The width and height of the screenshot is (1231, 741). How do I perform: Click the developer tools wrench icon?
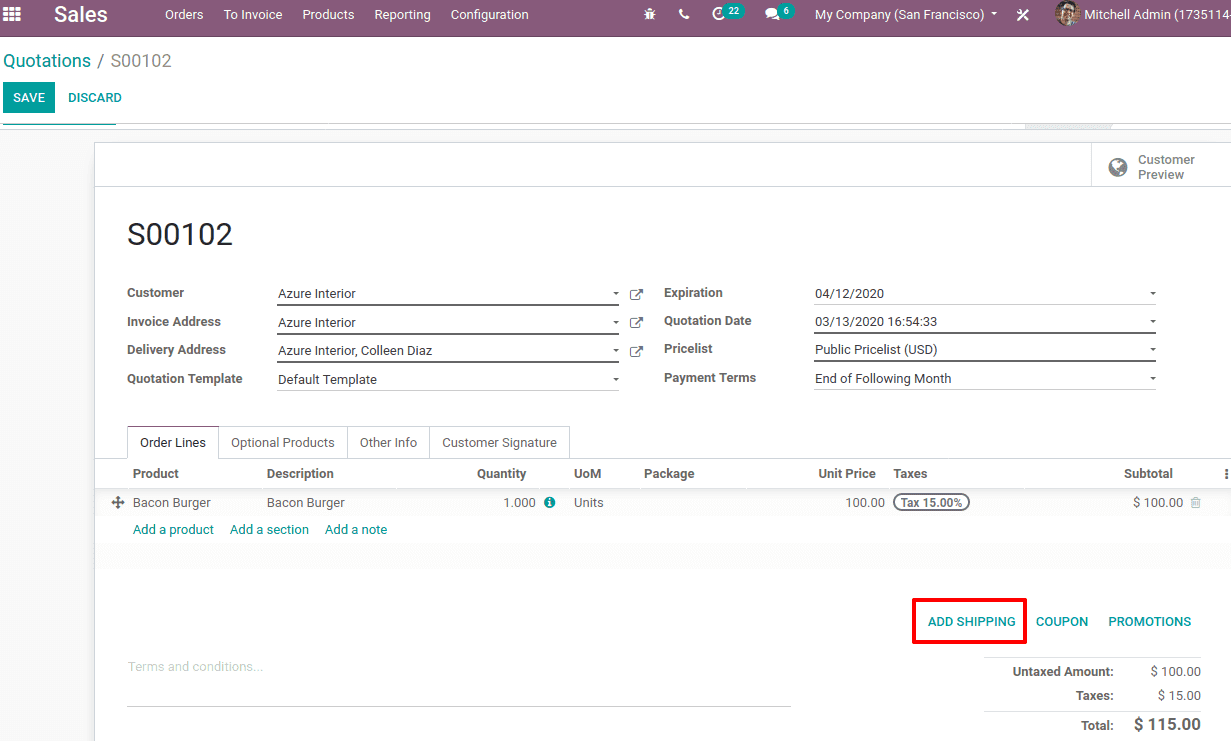(1023, 15)
